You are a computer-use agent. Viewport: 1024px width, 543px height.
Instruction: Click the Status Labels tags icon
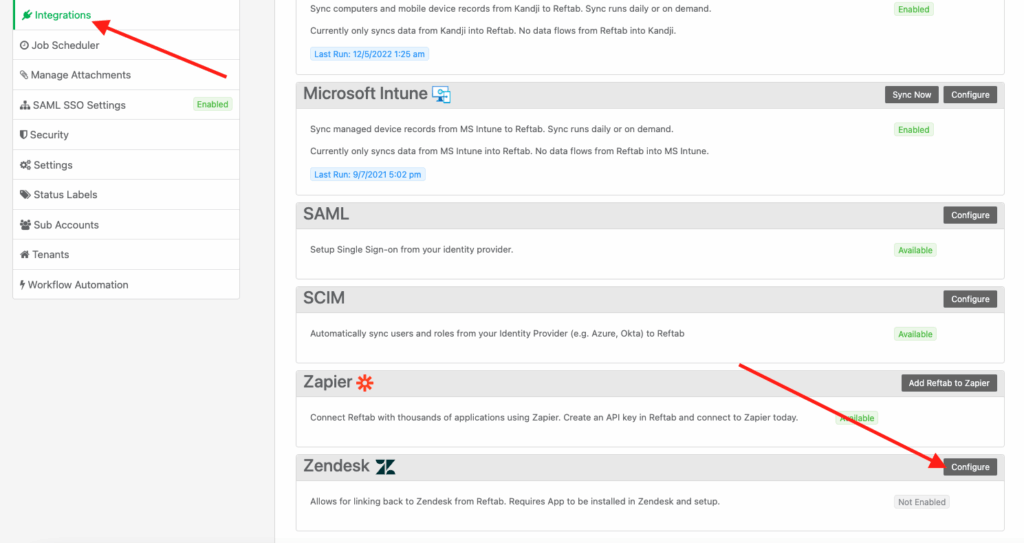tap(25, 195)
